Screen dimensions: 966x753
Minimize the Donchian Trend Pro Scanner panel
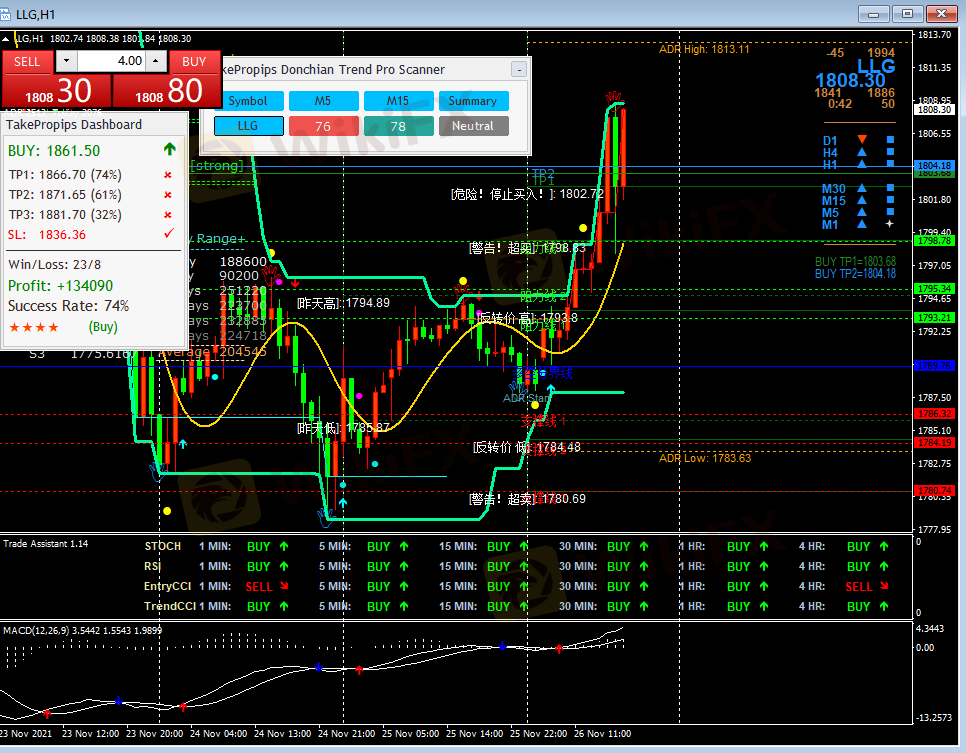tap(518, 70)
